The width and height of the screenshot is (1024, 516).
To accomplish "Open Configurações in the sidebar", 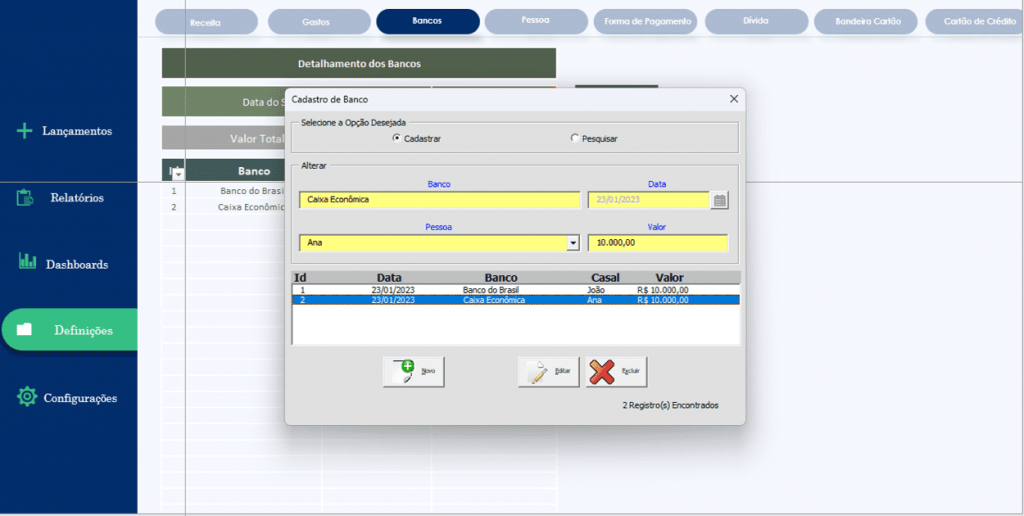I will [80, 397].
